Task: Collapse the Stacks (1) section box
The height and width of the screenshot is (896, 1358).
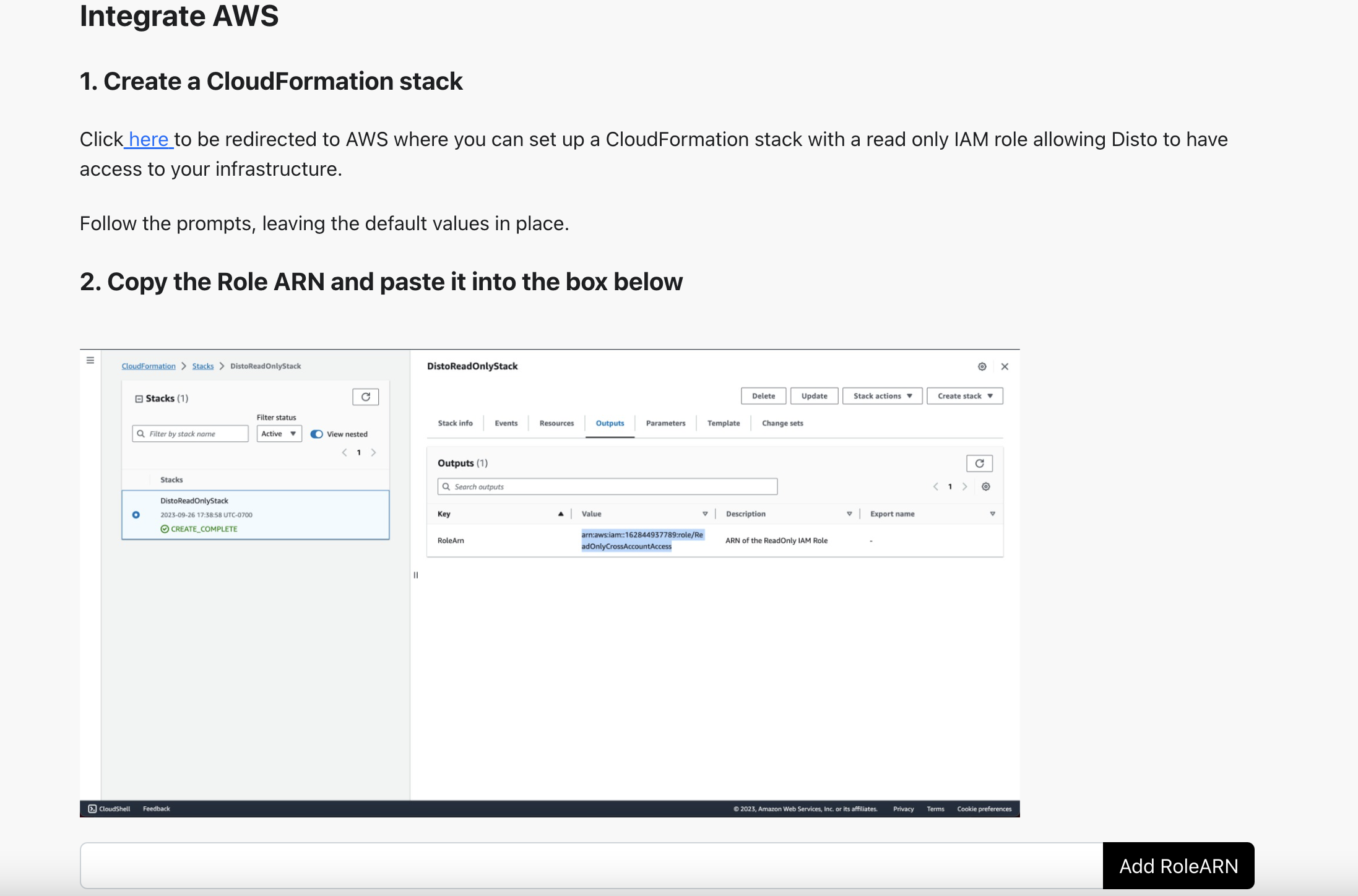Action: (139, 398)
